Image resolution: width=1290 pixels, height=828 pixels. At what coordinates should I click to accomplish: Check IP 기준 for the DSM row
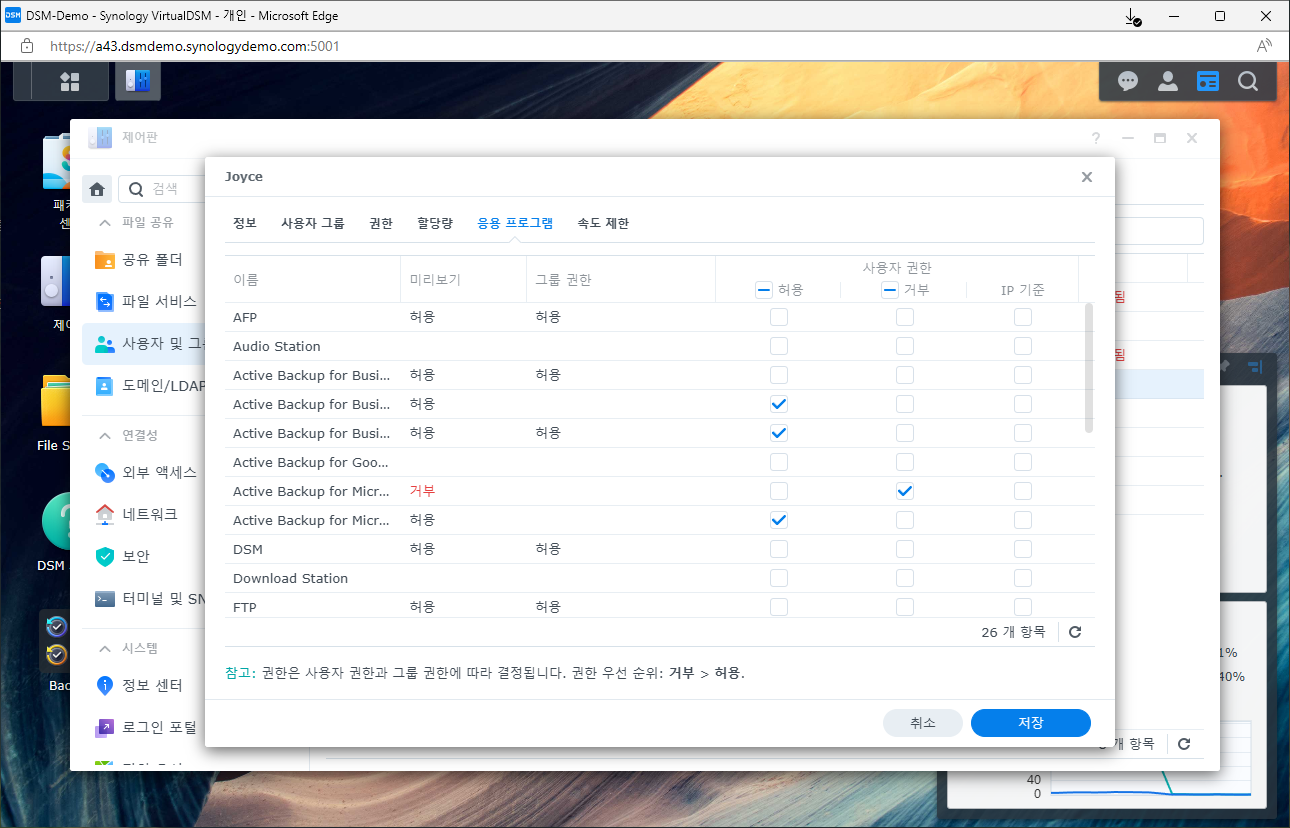pos(1023,549)
